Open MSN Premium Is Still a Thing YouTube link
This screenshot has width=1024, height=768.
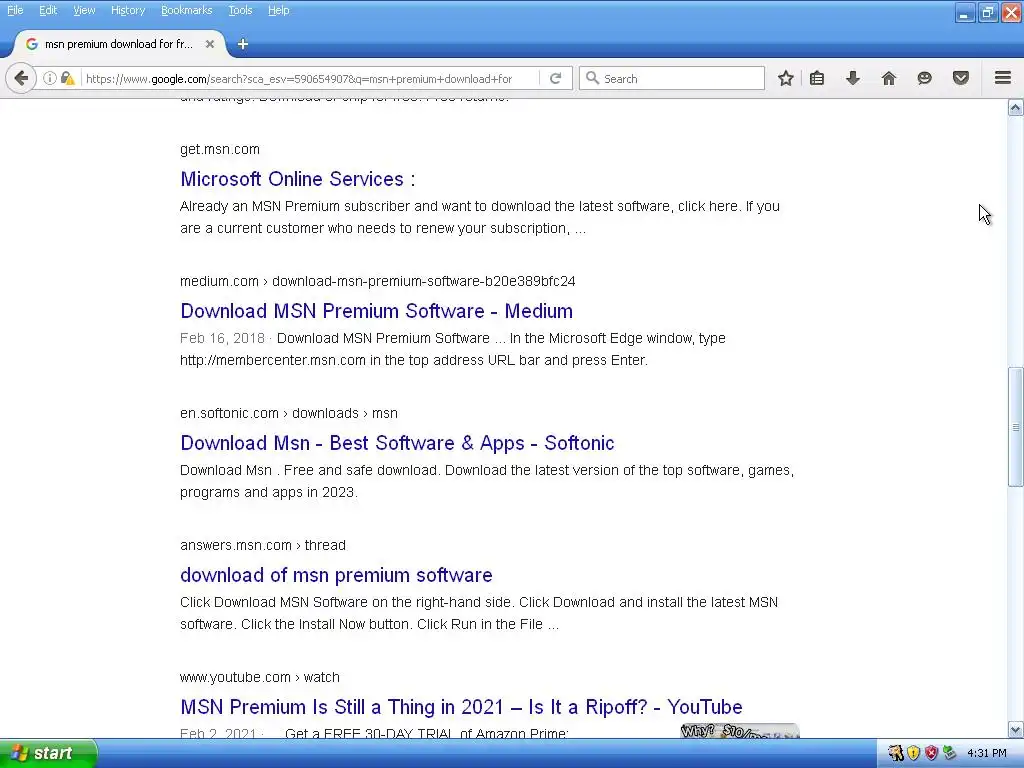coord(461,707)
